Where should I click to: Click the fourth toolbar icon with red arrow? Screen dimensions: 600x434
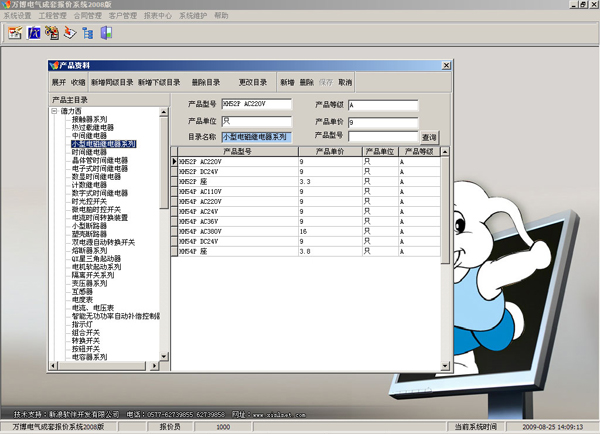(x=69, y=33)
